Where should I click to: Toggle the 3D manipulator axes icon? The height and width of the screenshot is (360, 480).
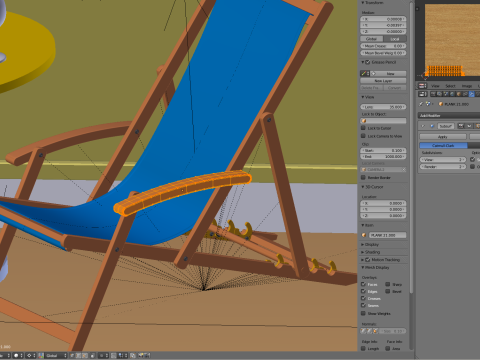pos(41,355)
